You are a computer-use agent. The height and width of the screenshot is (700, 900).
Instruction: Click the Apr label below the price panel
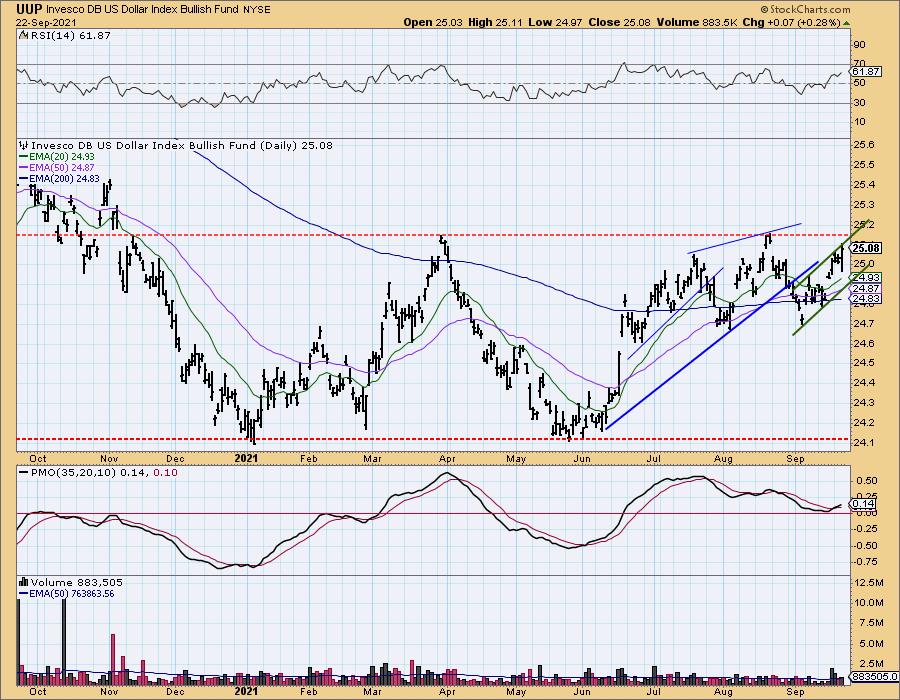[447, 458]
